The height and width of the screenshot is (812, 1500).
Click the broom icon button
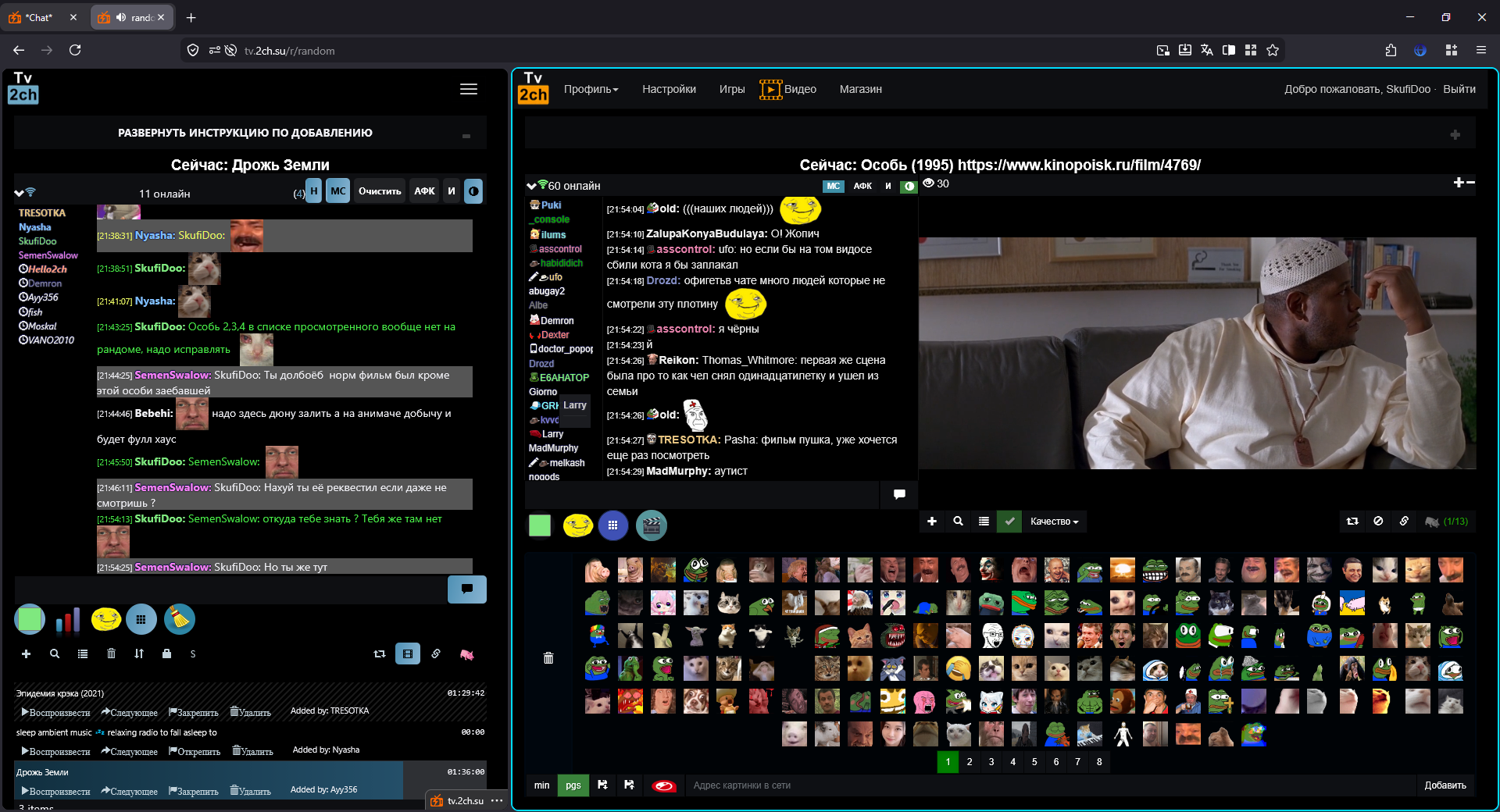click(x=180, y=620)
